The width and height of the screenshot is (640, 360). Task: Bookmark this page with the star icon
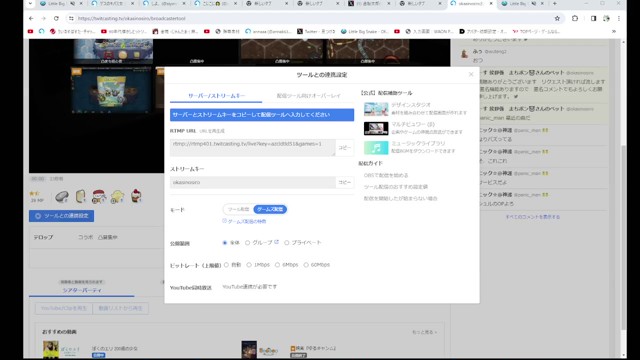[x=557, y=18]
